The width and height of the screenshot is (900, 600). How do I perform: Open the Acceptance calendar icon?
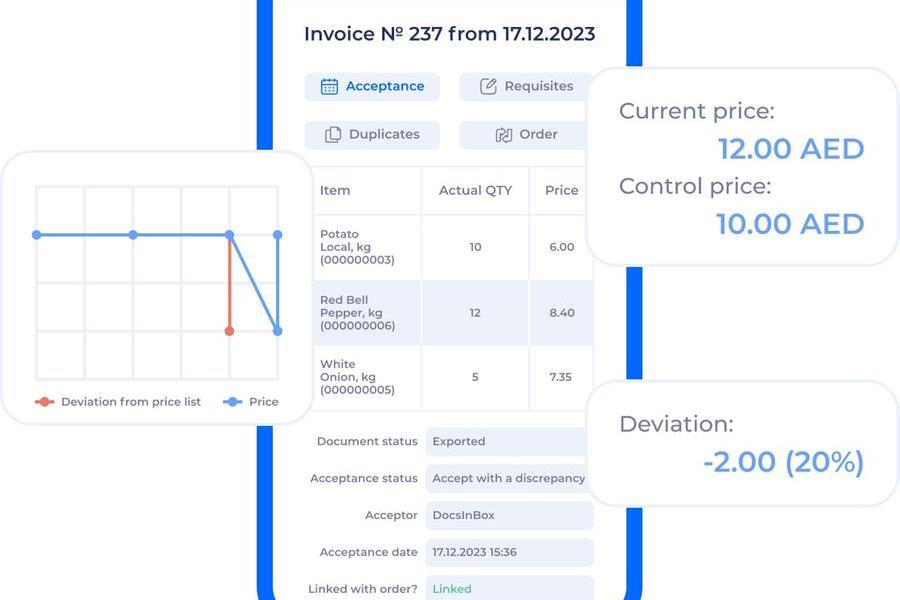pos(330,87)
